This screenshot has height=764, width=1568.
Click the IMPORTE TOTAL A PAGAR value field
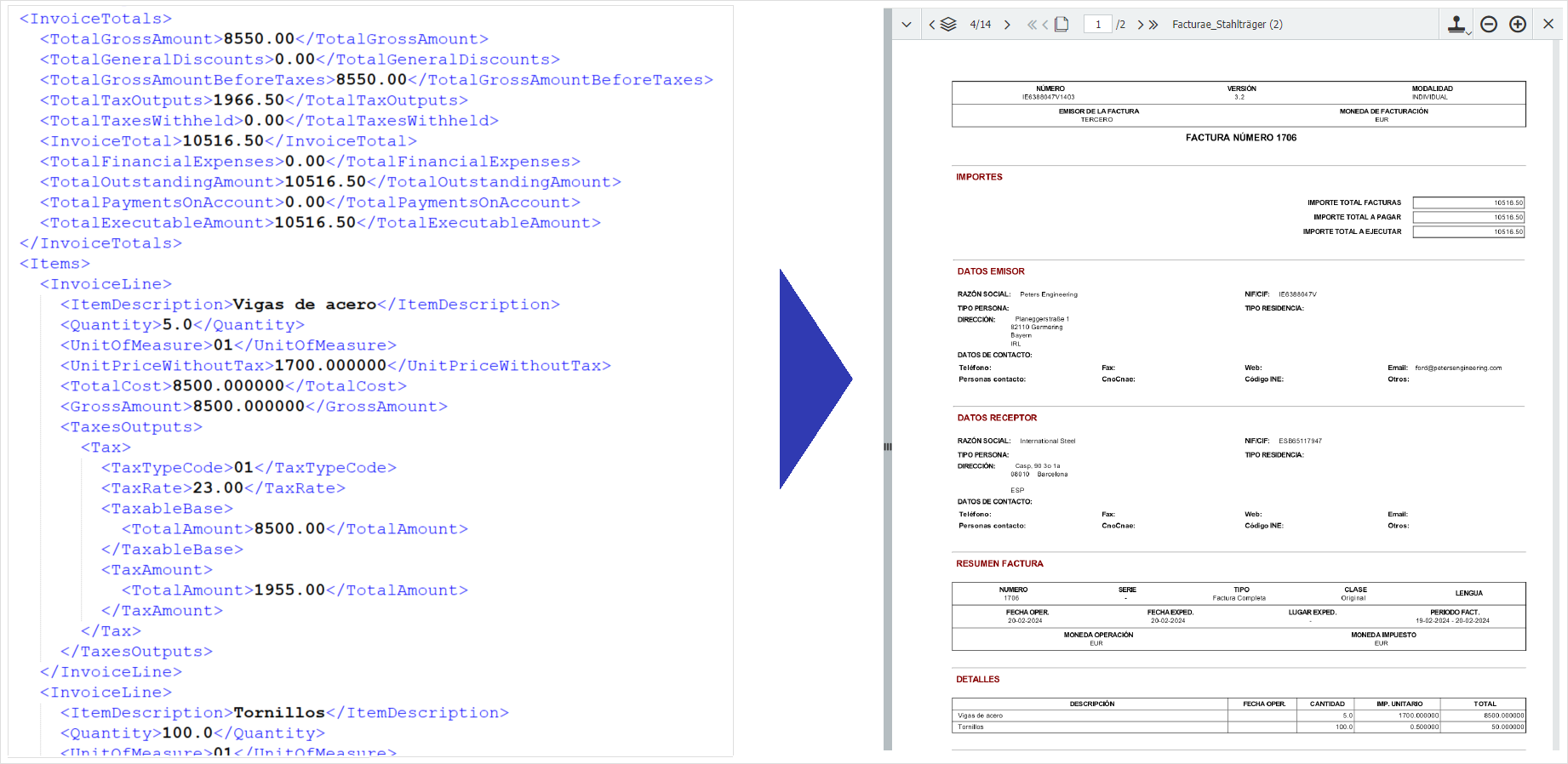click(x=1468, y=217)
